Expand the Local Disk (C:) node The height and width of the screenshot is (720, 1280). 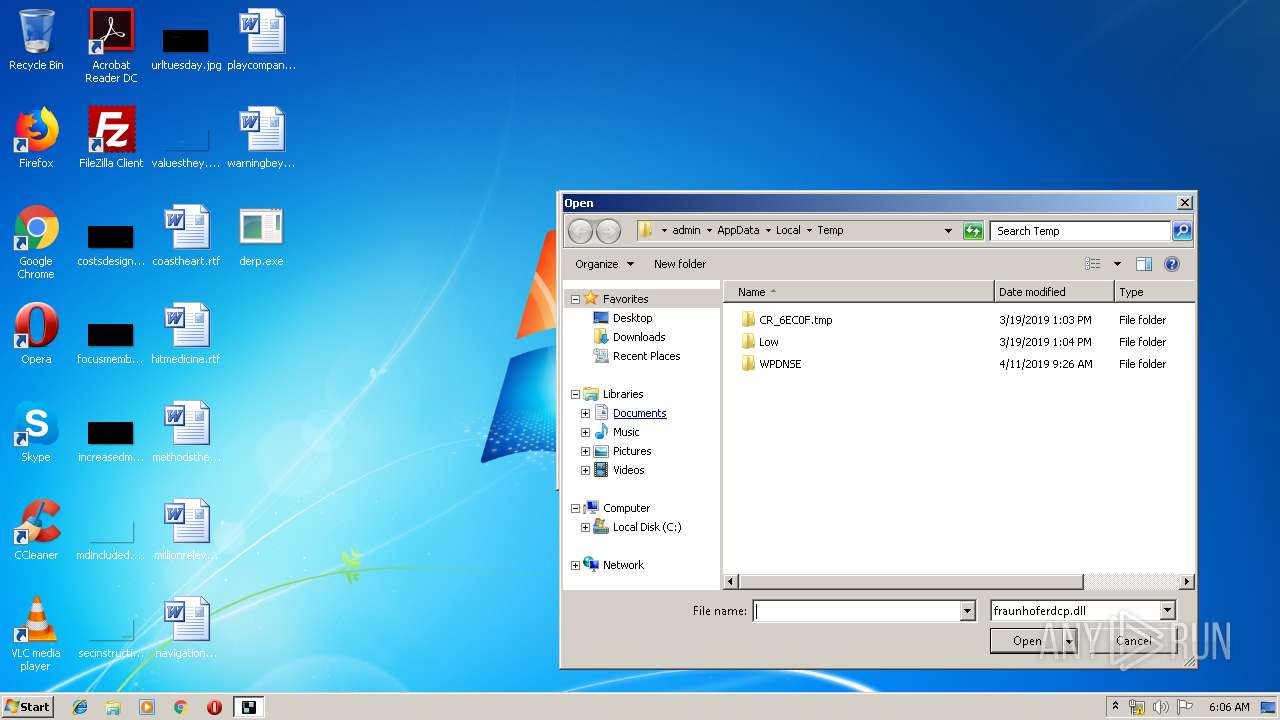coord(585,527)
